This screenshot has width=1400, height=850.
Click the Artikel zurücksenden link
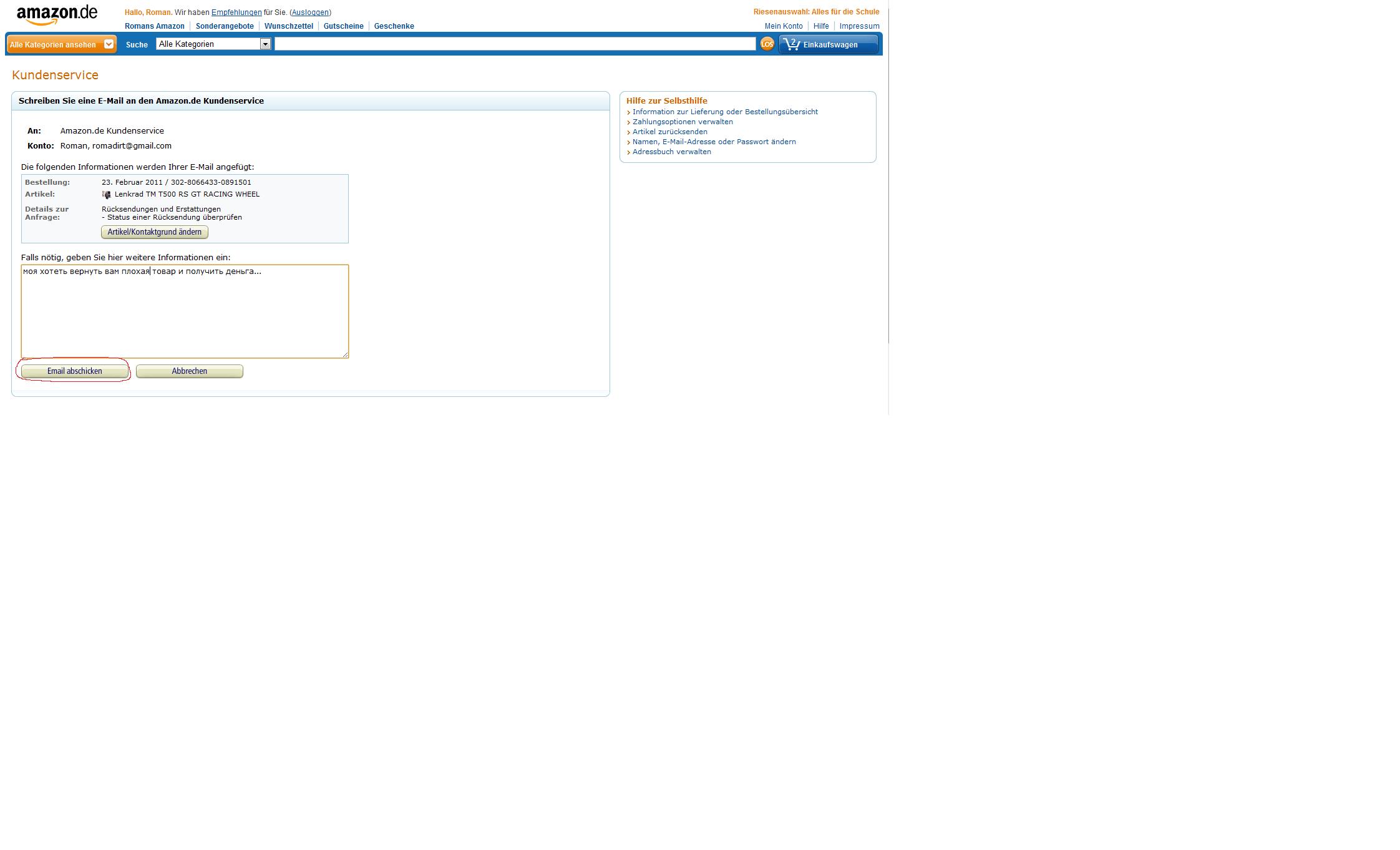pos(670,132)
